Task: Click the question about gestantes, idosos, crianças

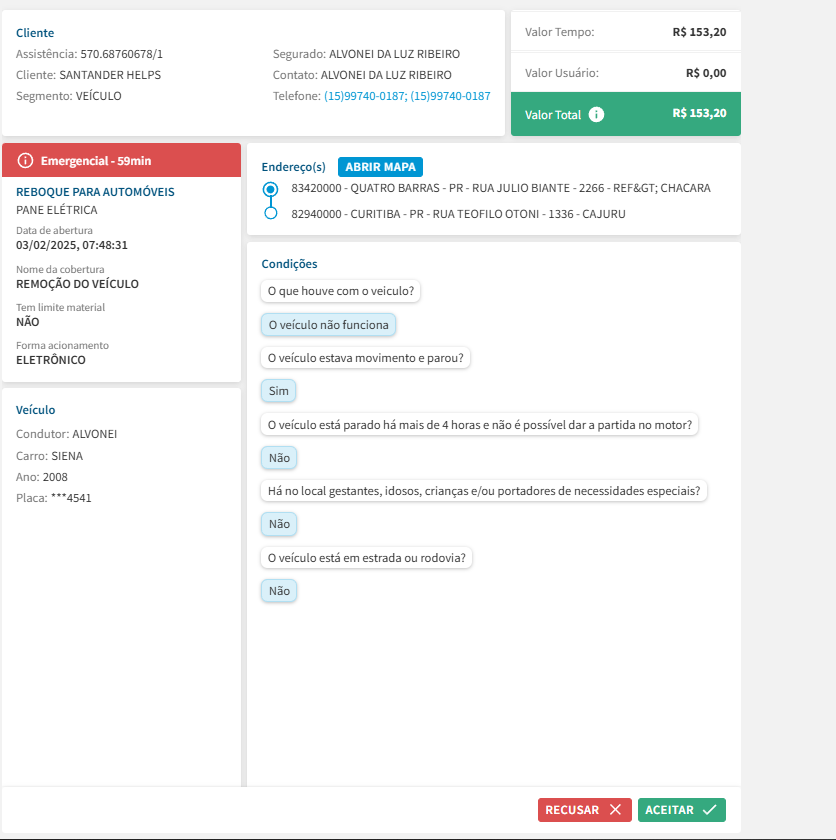Action: [x=484, y=491]
